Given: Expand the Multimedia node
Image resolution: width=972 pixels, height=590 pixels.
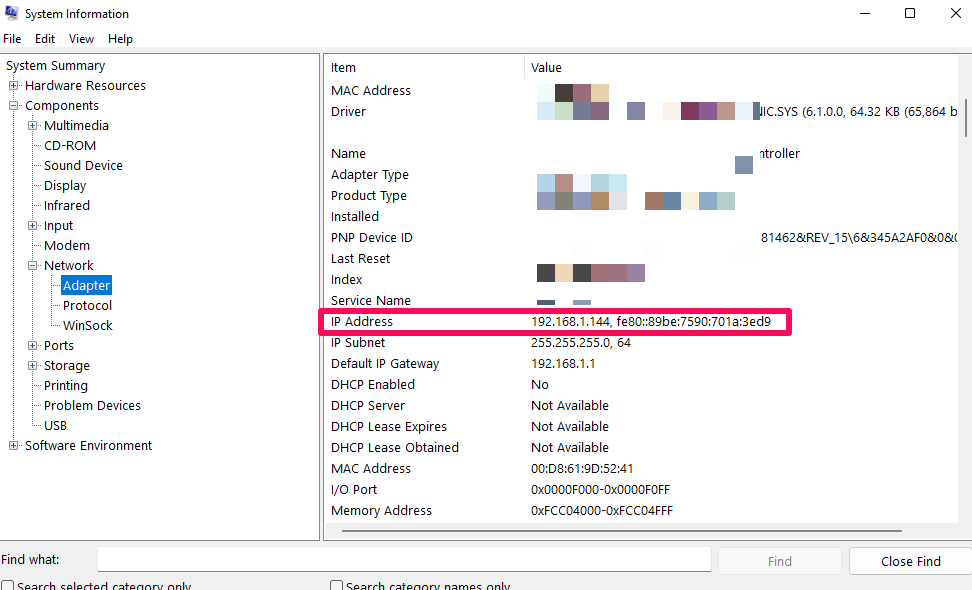Looking at the screenshot, I should coord(32,126).
